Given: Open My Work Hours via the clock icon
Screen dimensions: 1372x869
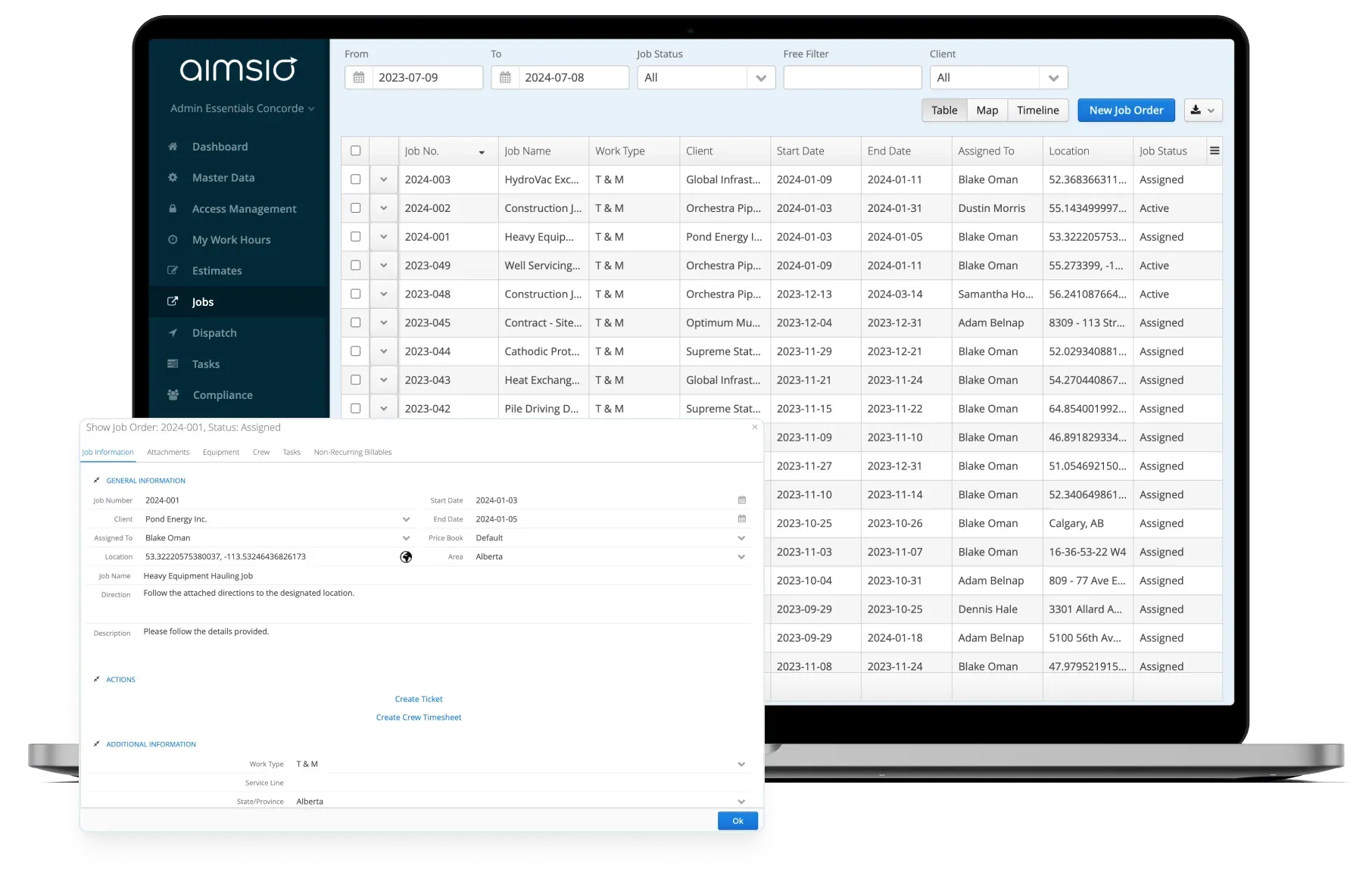Looking at the screenshot, I should click(x=173, y=239).
